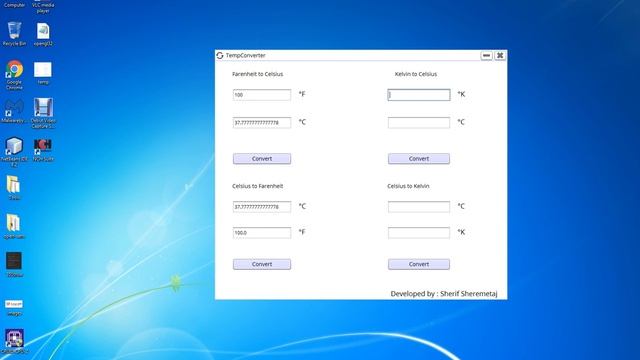Image resolution: width=640 pixels, height=360 pixels.
Task: Click the 'Celsius to Farenheit' heading
Action: [x=258, y=186]
